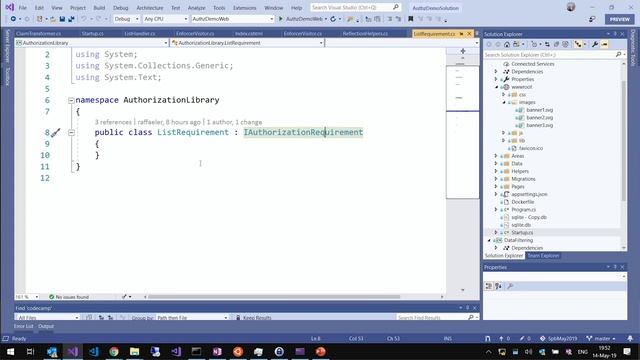Open the AuthzDemoWeb startup project dropdown
640x360 pixels.
[x=232, y=19]
